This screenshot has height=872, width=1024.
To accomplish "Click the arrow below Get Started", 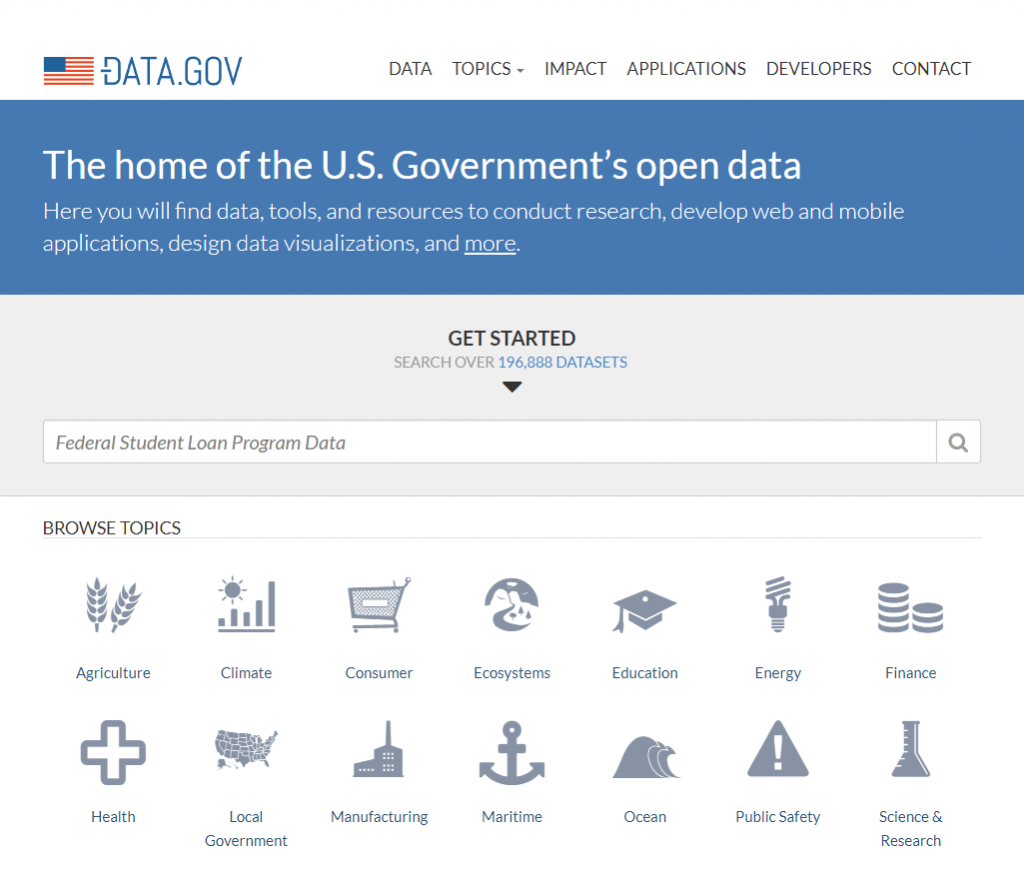I will pos(512,387).
